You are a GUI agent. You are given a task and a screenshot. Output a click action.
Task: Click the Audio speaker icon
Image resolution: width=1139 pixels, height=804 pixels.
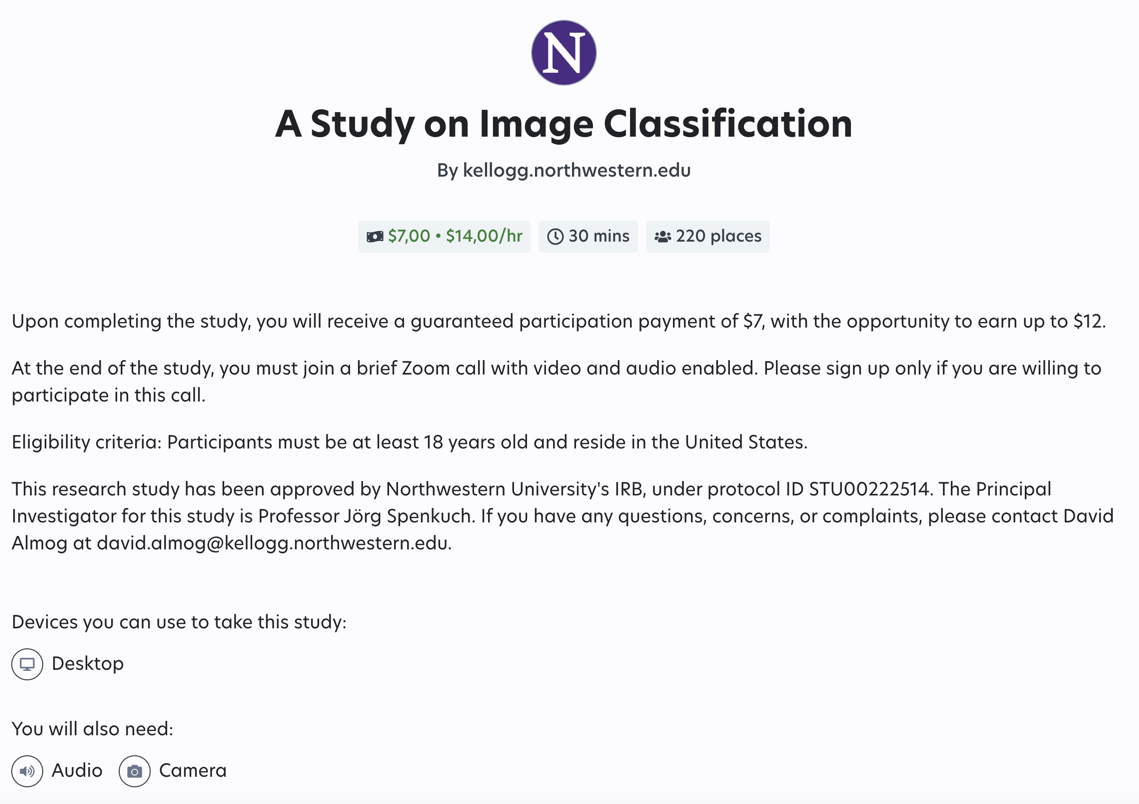(x=27, y=771)
